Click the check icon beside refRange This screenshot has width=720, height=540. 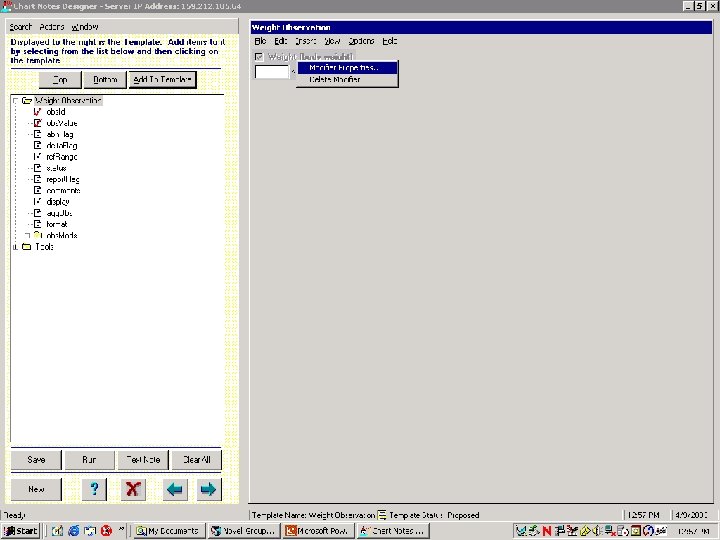37,157
